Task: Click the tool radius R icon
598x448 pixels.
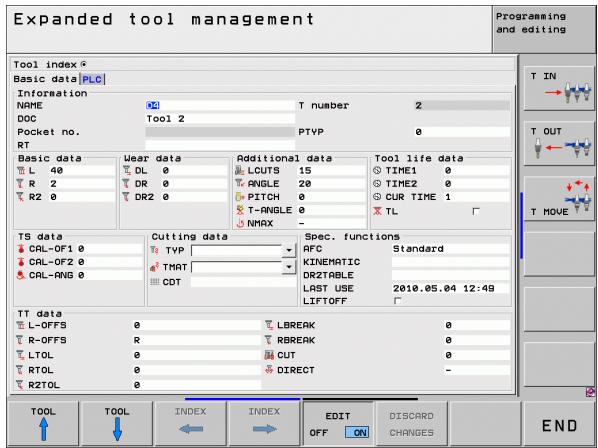Action: pyautogui.click(x=20, y=184)
